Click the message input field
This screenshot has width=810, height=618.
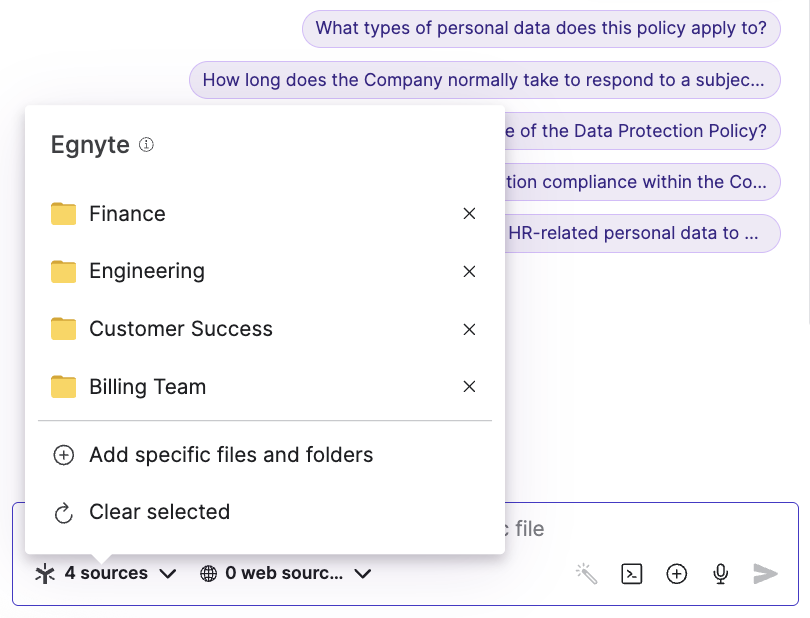pyautogui.click(x=650, y=529)
